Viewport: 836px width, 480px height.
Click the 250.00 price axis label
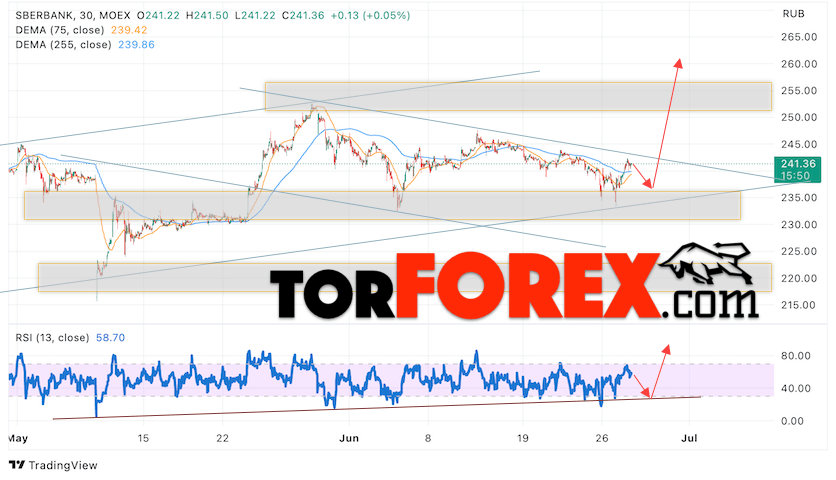pyautogui.click(x=799, y=117)
